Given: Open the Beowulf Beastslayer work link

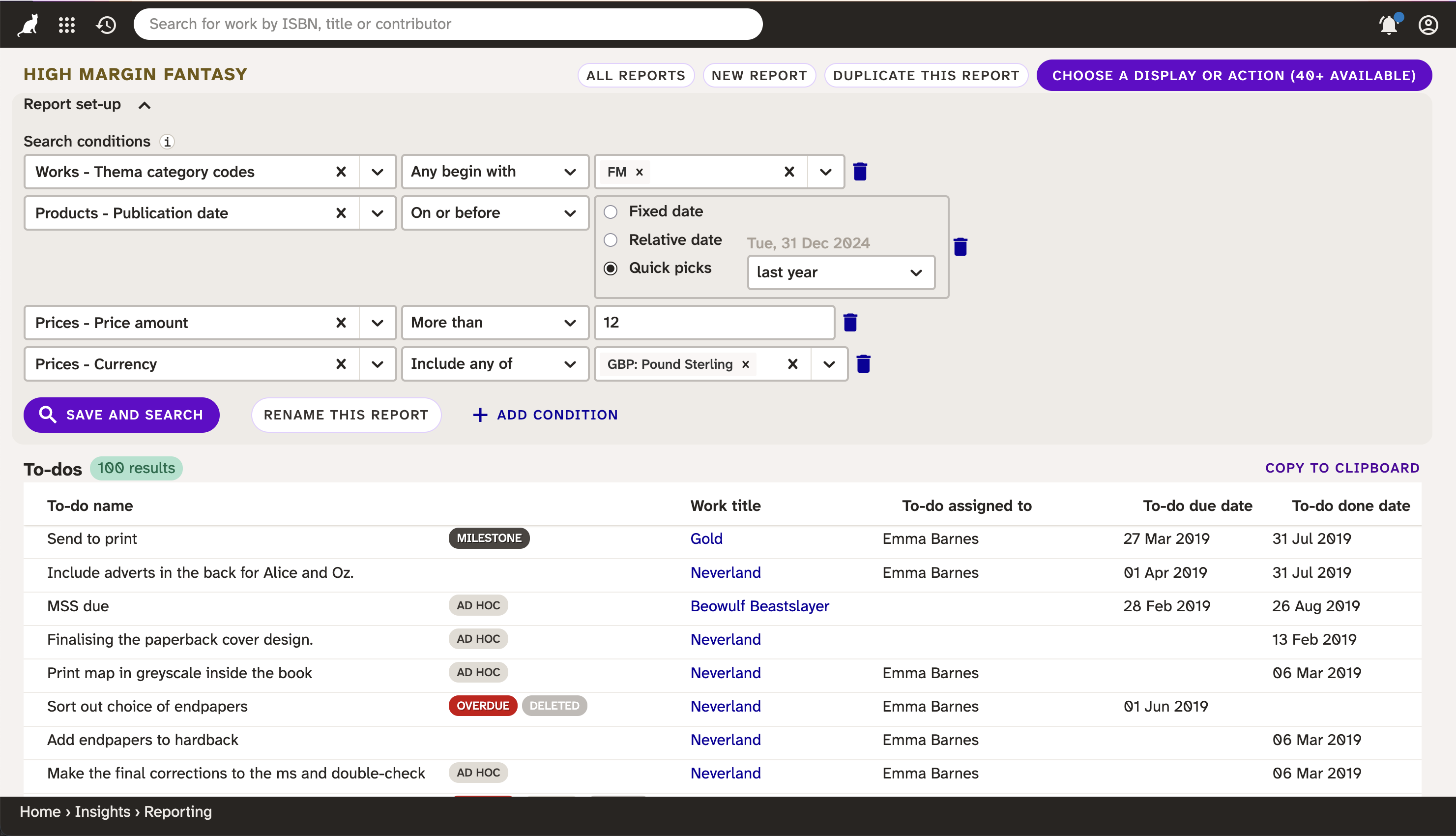Looking at the screenshot, I should [759, 606].
